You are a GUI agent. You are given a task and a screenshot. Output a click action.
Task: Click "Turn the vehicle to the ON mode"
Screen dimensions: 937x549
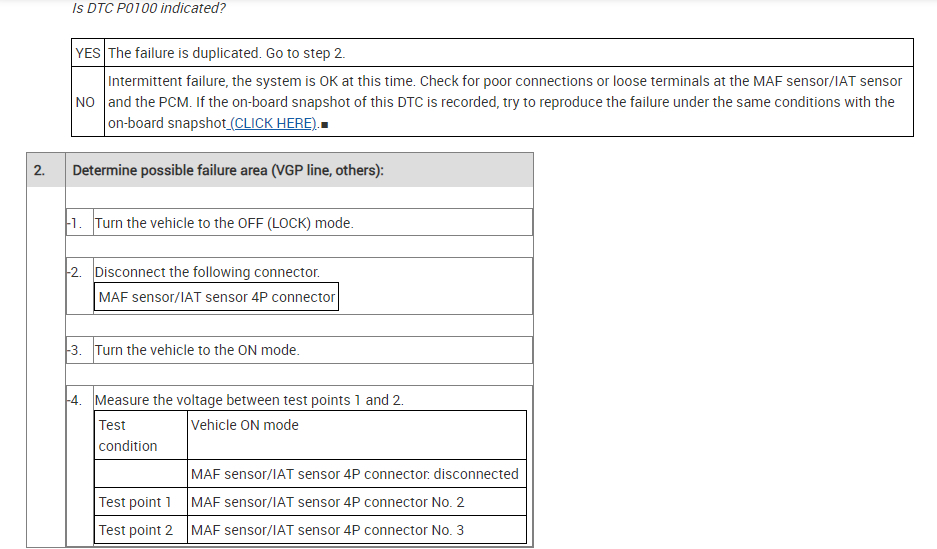(197, 350)
